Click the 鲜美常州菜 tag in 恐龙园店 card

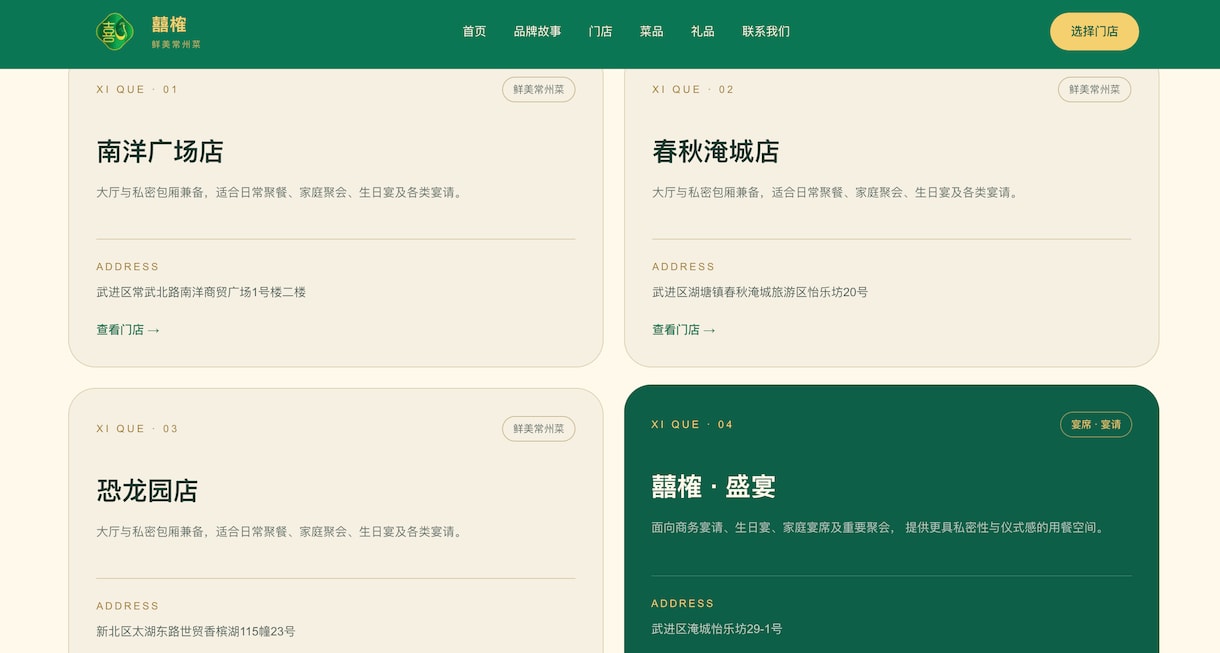[x=538, y=428]
